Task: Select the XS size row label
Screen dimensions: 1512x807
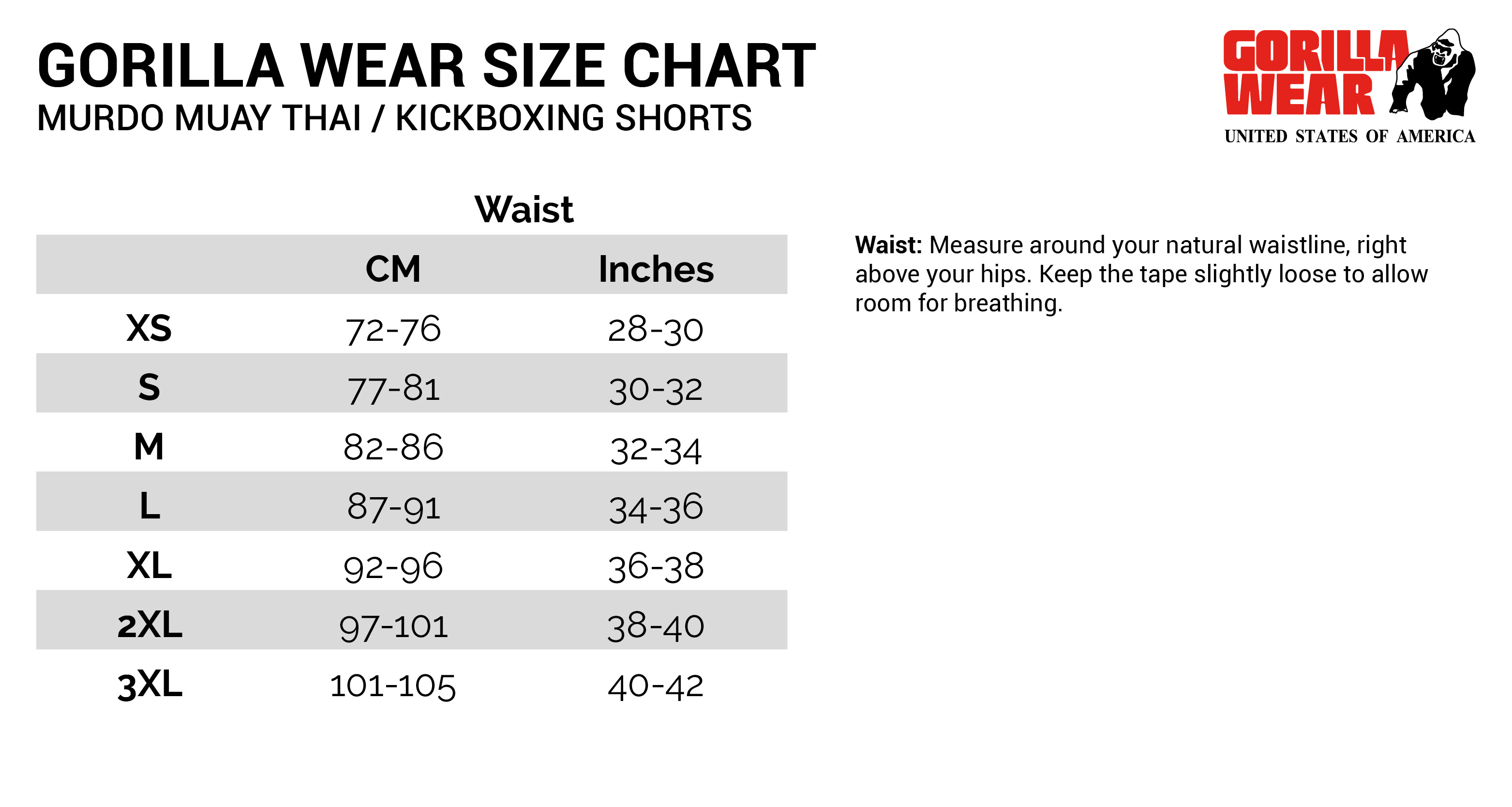Action: (x=149, y=328)
